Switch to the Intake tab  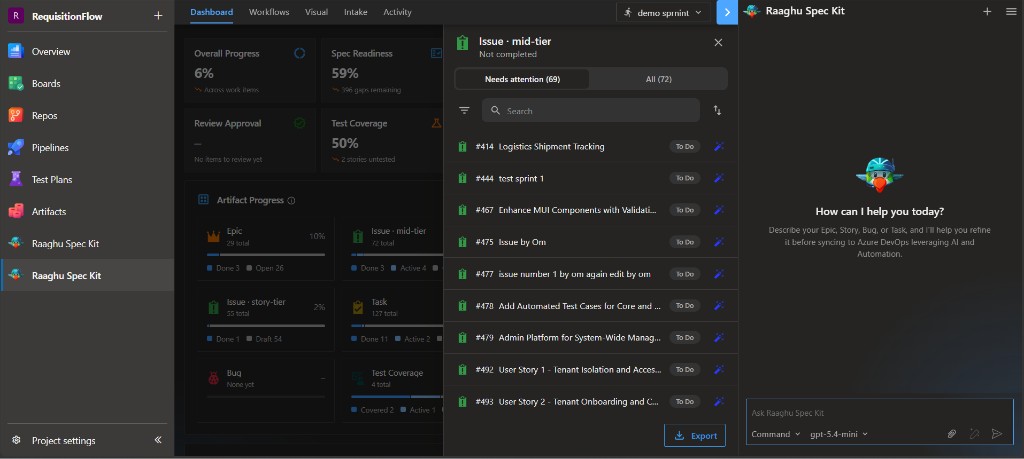pos(356,12)
